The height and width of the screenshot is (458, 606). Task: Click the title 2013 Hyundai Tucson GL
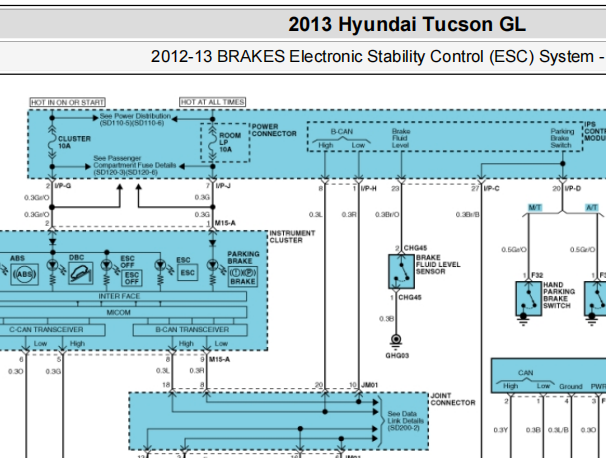click(x=407, y=24)
